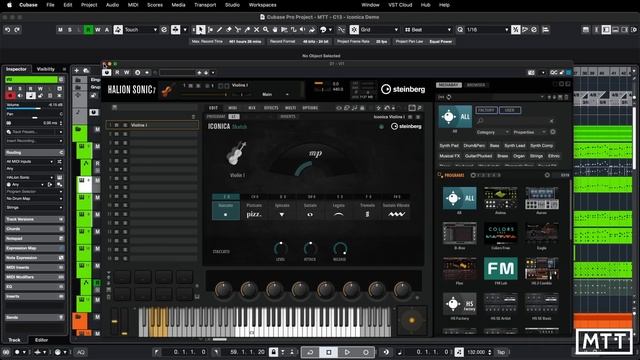Open the MIX tab in HALion Sonic

pyautogui.click(x=252, y=108)
